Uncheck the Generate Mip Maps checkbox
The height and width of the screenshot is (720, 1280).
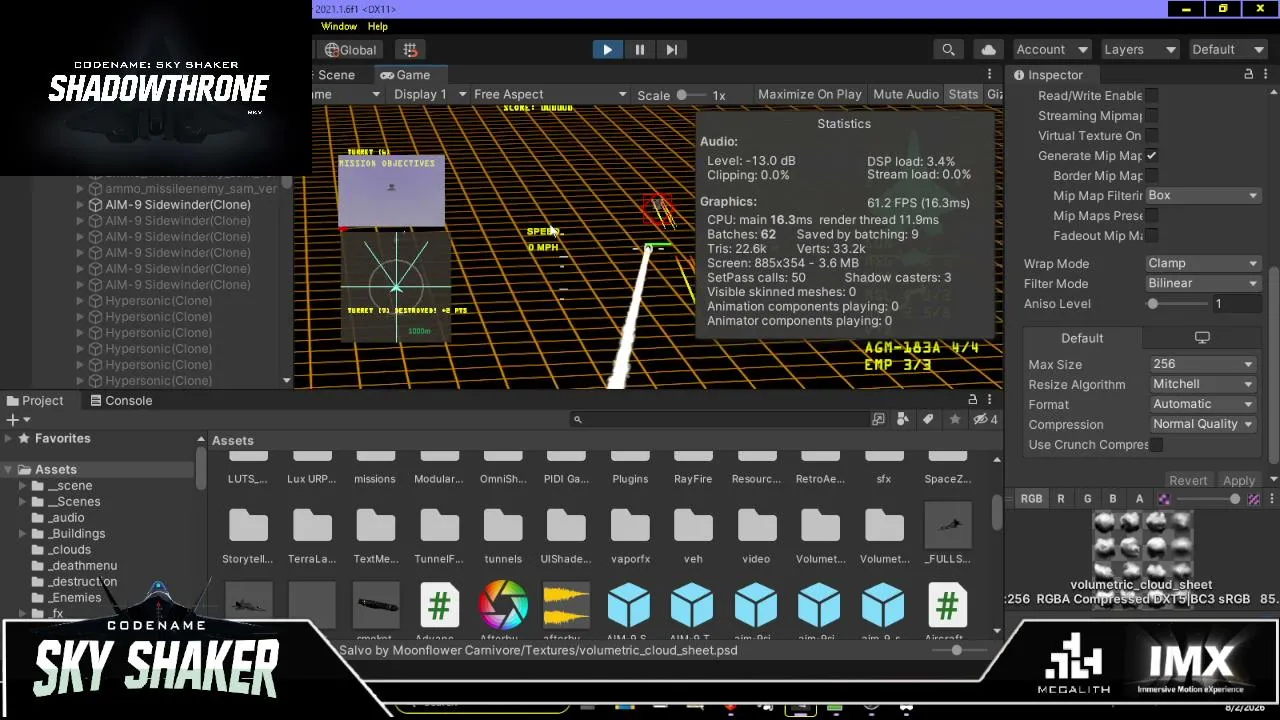point(1152,155)
